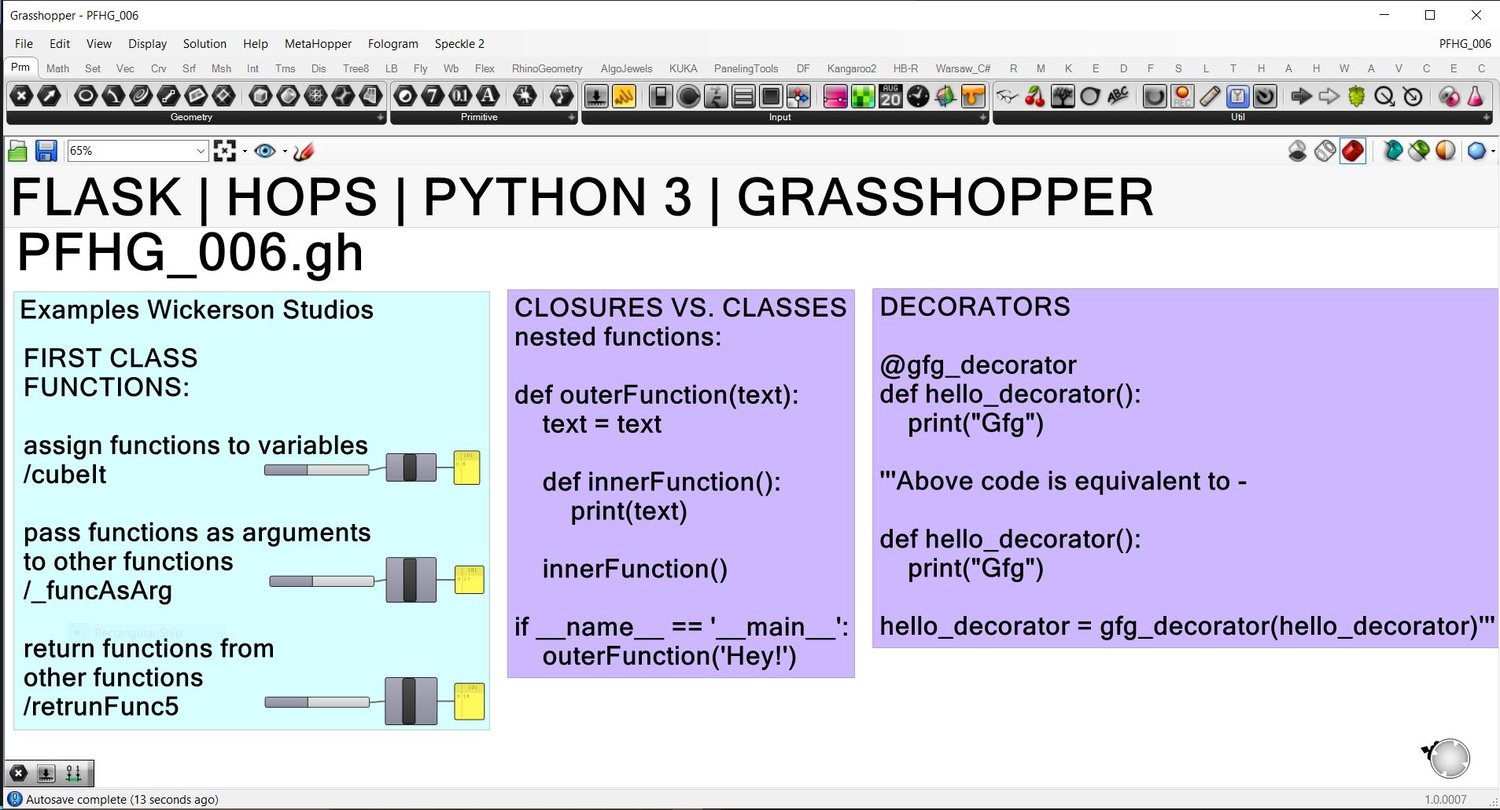Open arrow beside Zoom Extents icon
Image resolution: width=1500 pixels, height=810 pixels.
(x=245, y=152)
